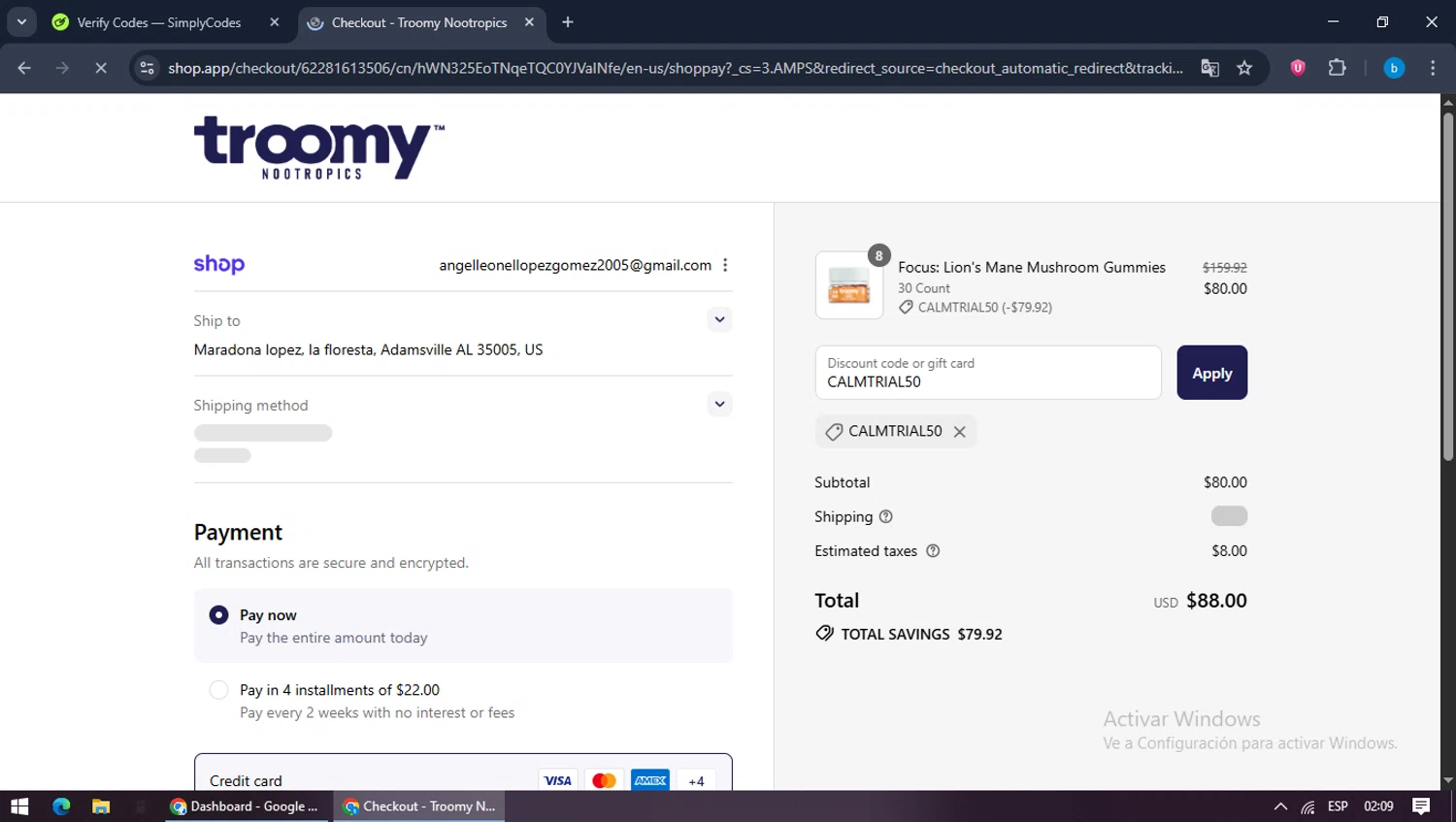Open File Explorer from taskbar

(x=101, y=806)
